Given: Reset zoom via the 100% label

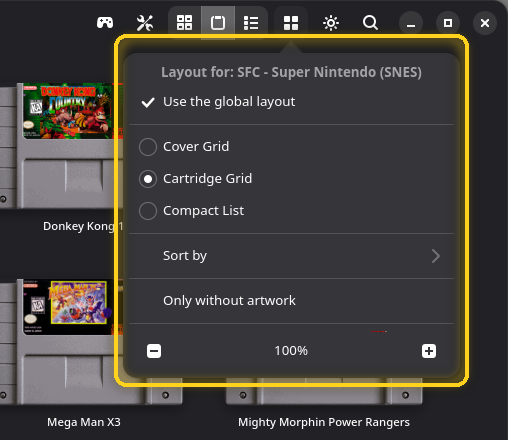Looking at the screenshot, I should 291,351.
